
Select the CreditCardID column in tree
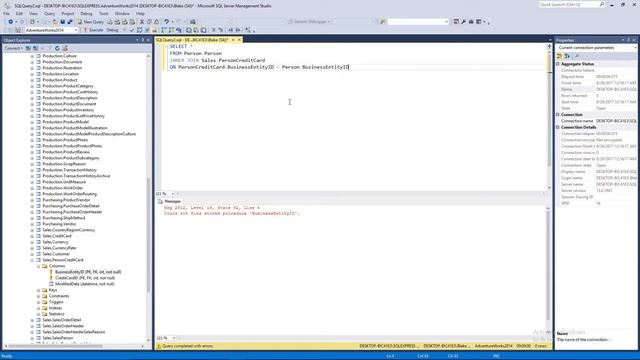point(85,278)
